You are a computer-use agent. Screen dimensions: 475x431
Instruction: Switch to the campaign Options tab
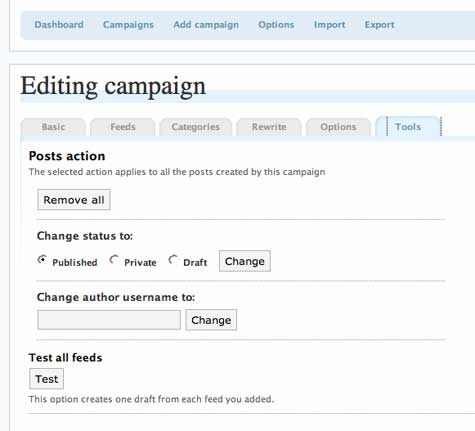click(338, 127)
